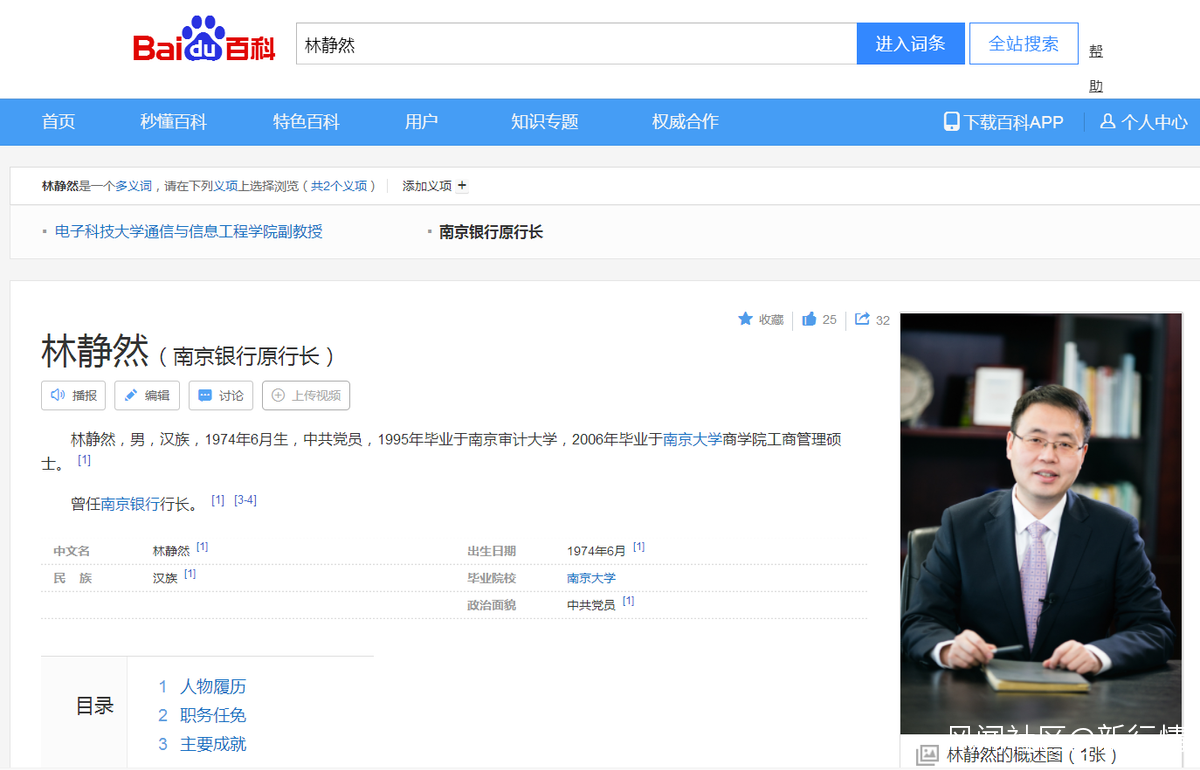Click the 林静然 page title heading
Screen dimensions: 1200x770
pos(95,352)
